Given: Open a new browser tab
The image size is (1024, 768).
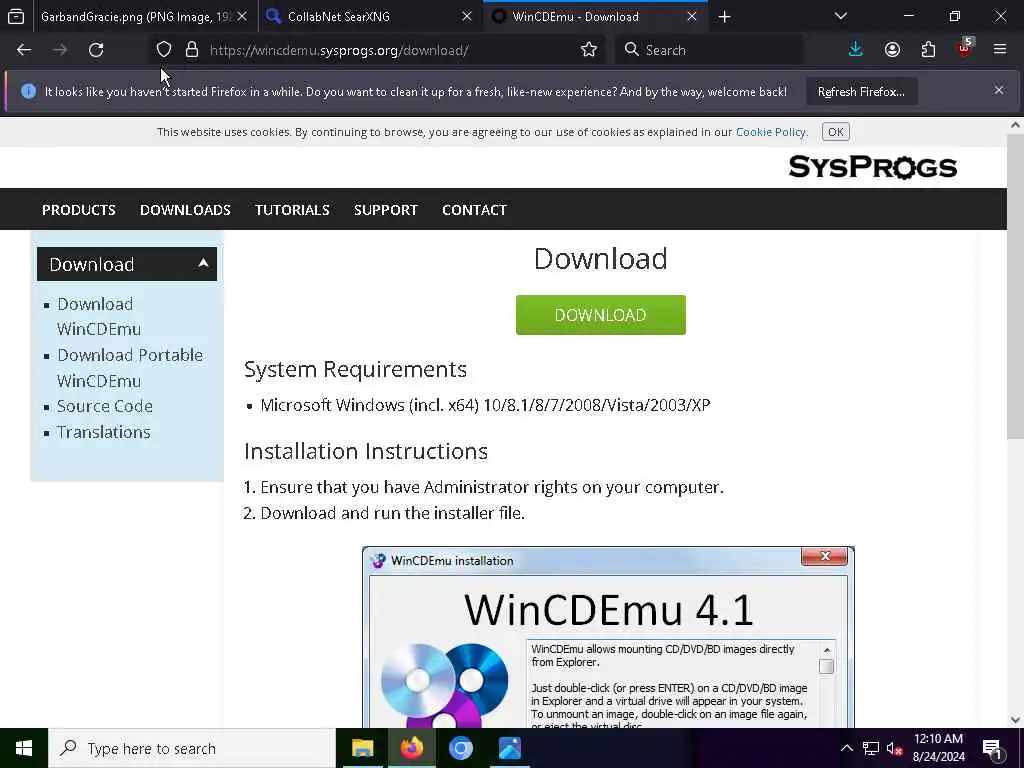Looking at the screenshot, I should (x=724, y=17).
